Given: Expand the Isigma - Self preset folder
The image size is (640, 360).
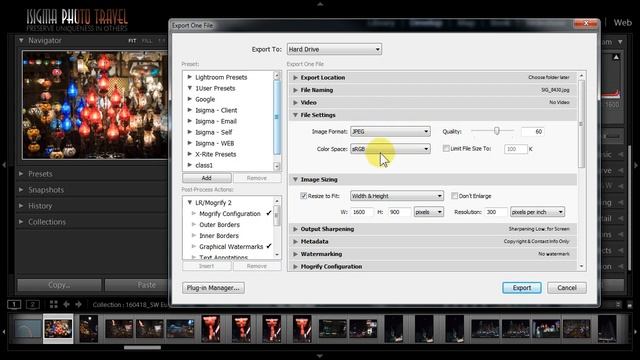Looking at the screenshot, I should (190, 132).
